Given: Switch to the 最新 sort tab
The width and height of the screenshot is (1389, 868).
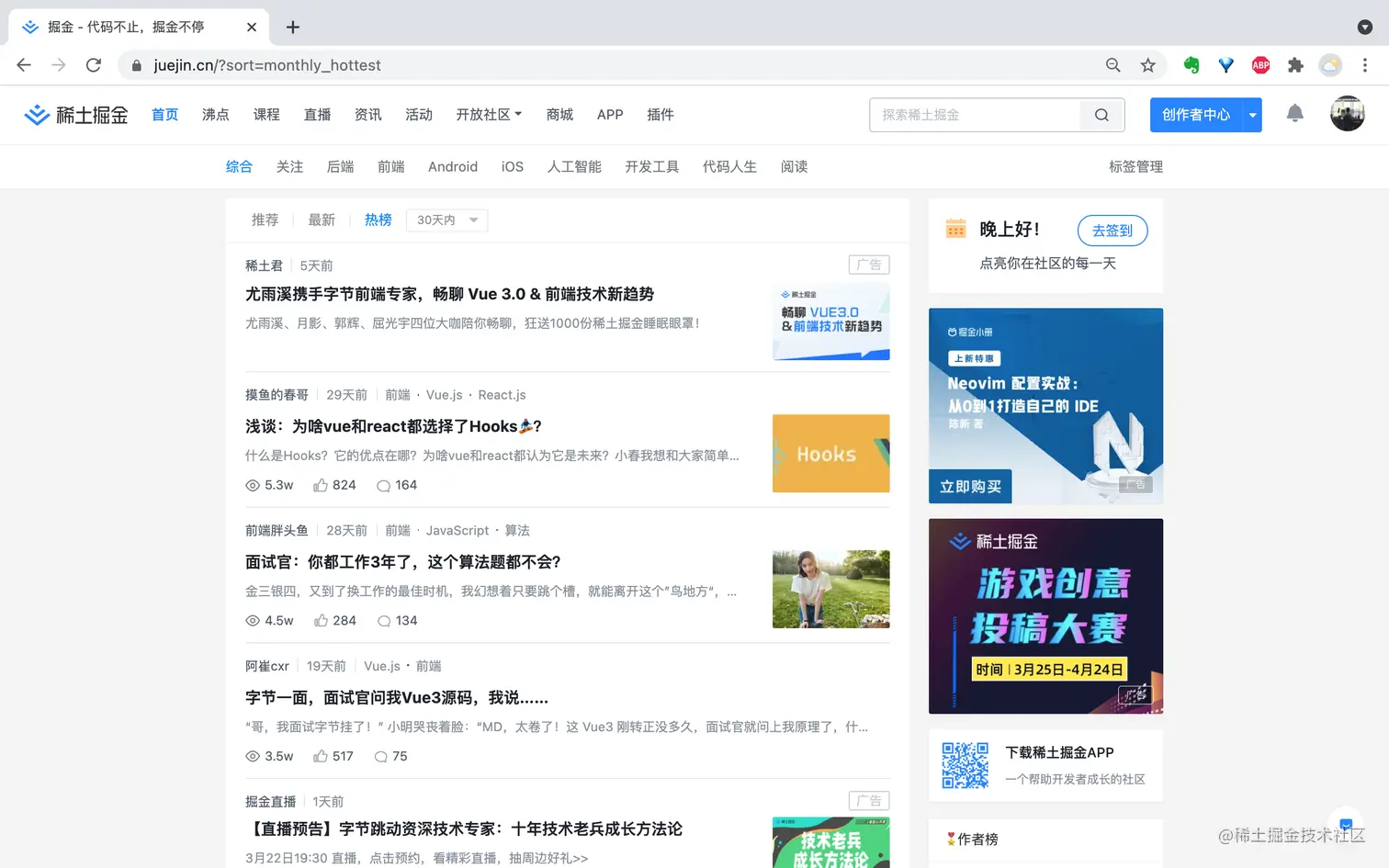Looking at the screenshot, I should 322,220.
